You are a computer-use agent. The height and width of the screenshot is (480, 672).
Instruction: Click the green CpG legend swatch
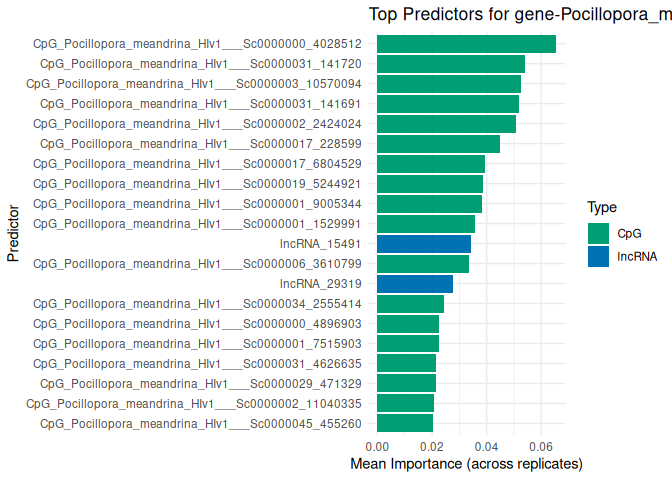pyautogui.click(x=598, y=234)
